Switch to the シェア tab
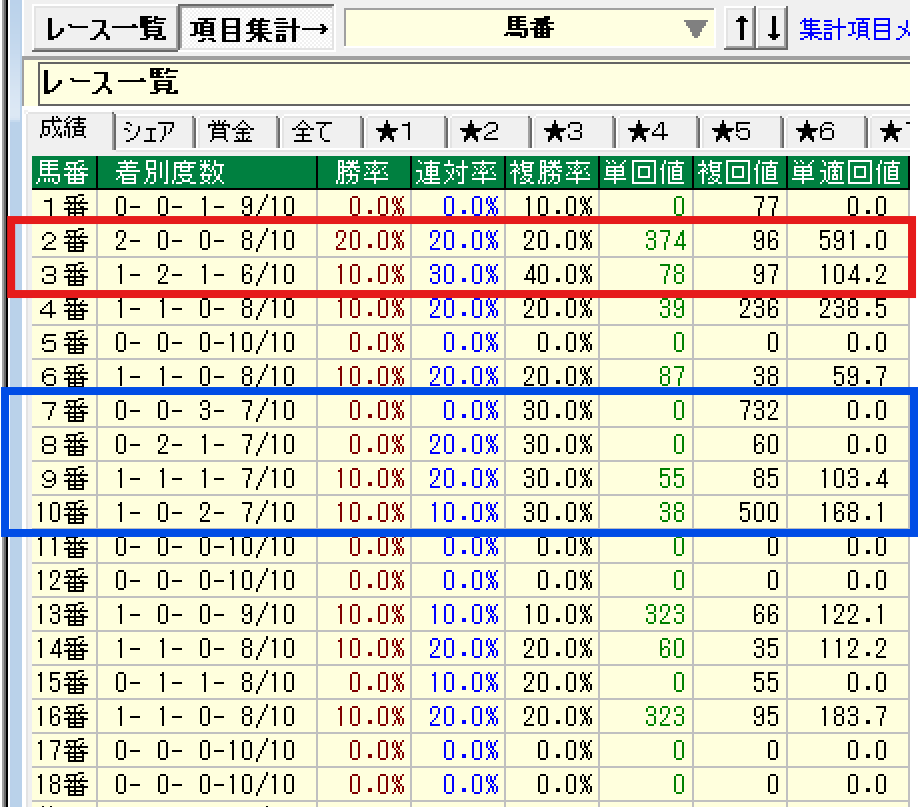Image resolution: width=918 pixels, height=807 pixels. [150, 132]
